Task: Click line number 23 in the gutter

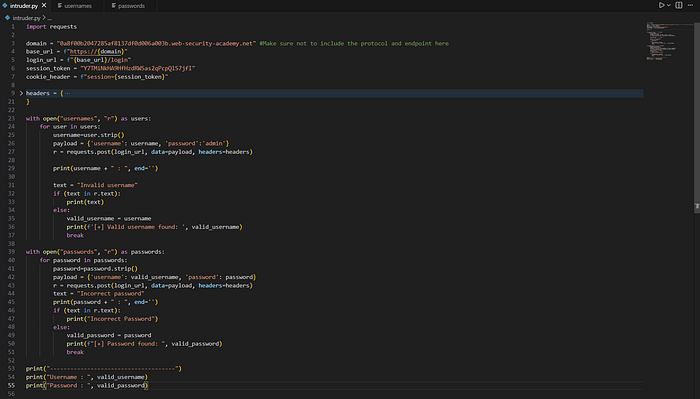Action: coord(11,118)
